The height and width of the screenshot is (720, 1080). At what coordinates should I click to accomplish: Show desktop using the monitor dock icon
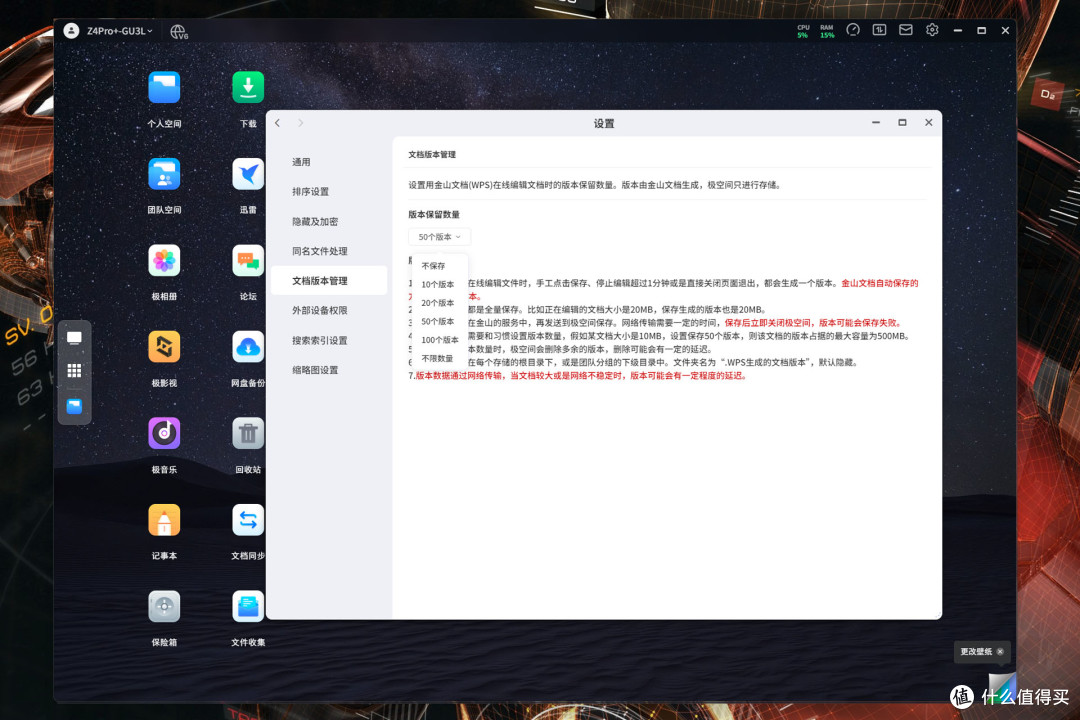pyautogui.click(x=74, y=338)
